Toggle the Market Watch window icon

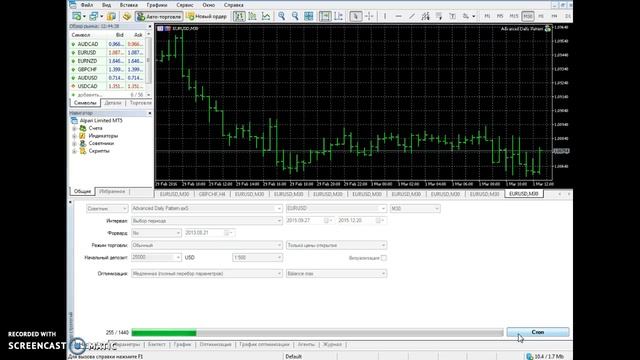tap(111, 16)
